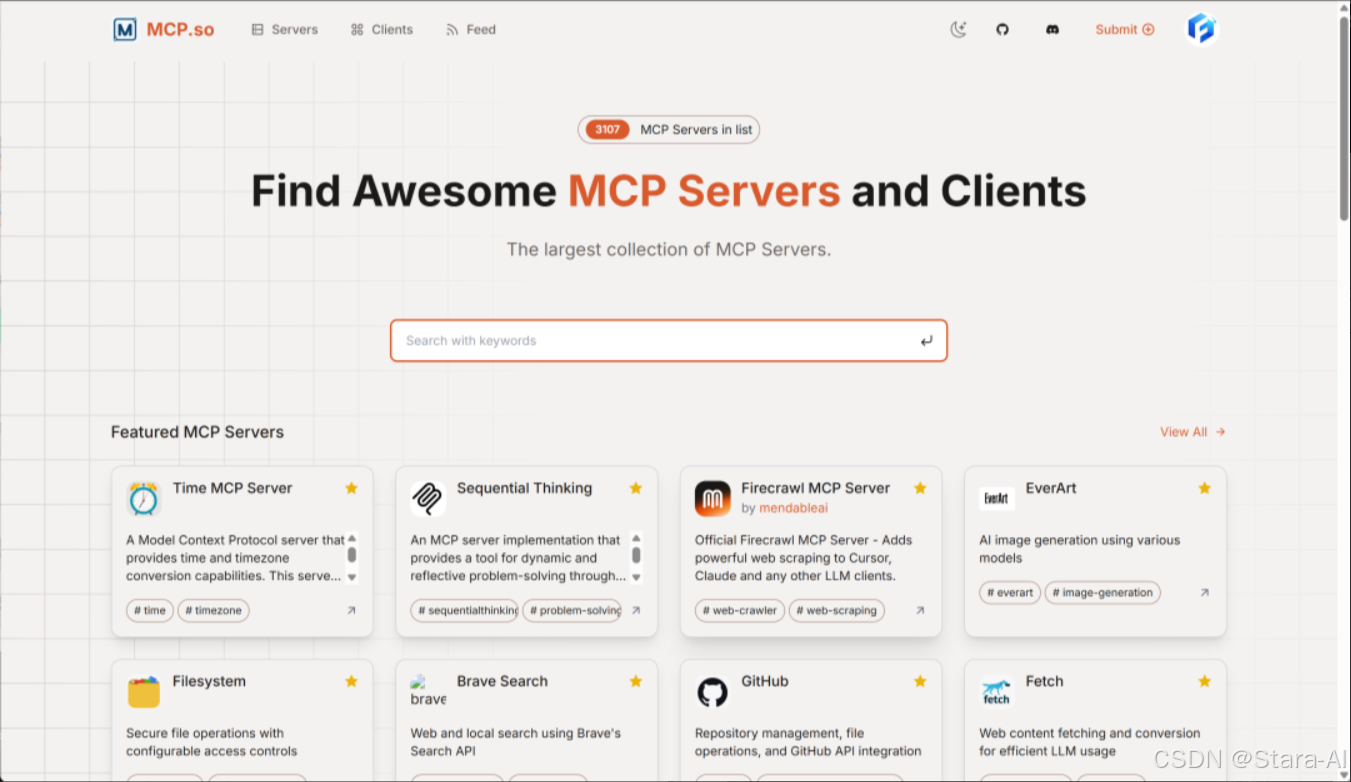Click the star on GitHub card
Screen dimensions: 1351x782
tap(920, 681)
